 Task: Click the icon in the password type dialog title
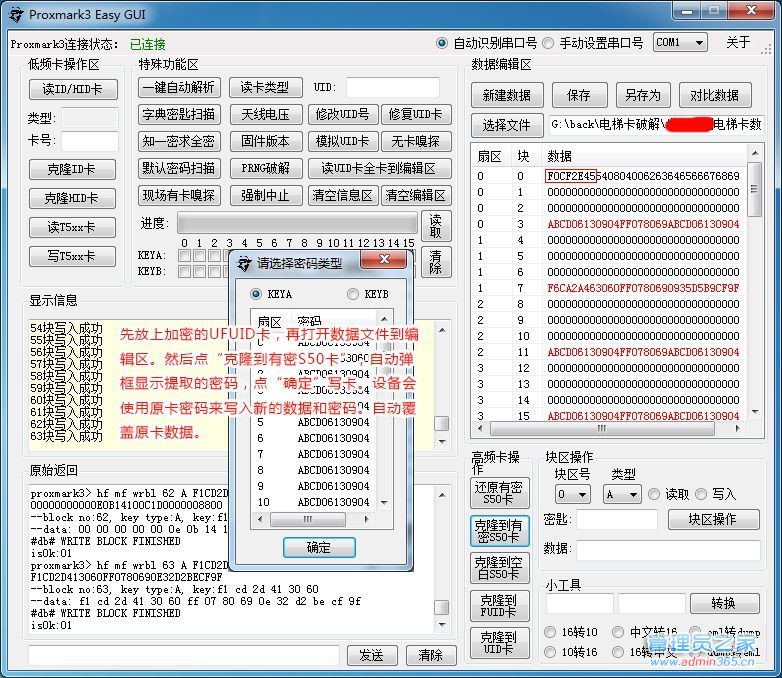pos(244,263)
